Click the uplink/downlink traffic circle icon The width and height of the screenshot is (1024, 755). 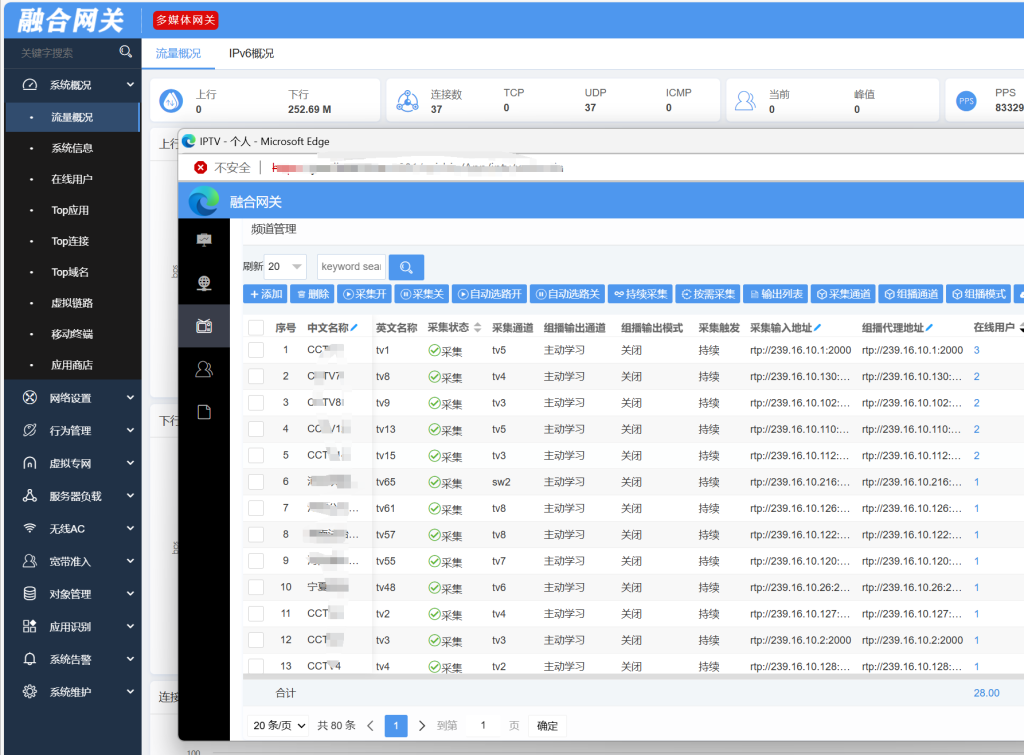point(171,101)
